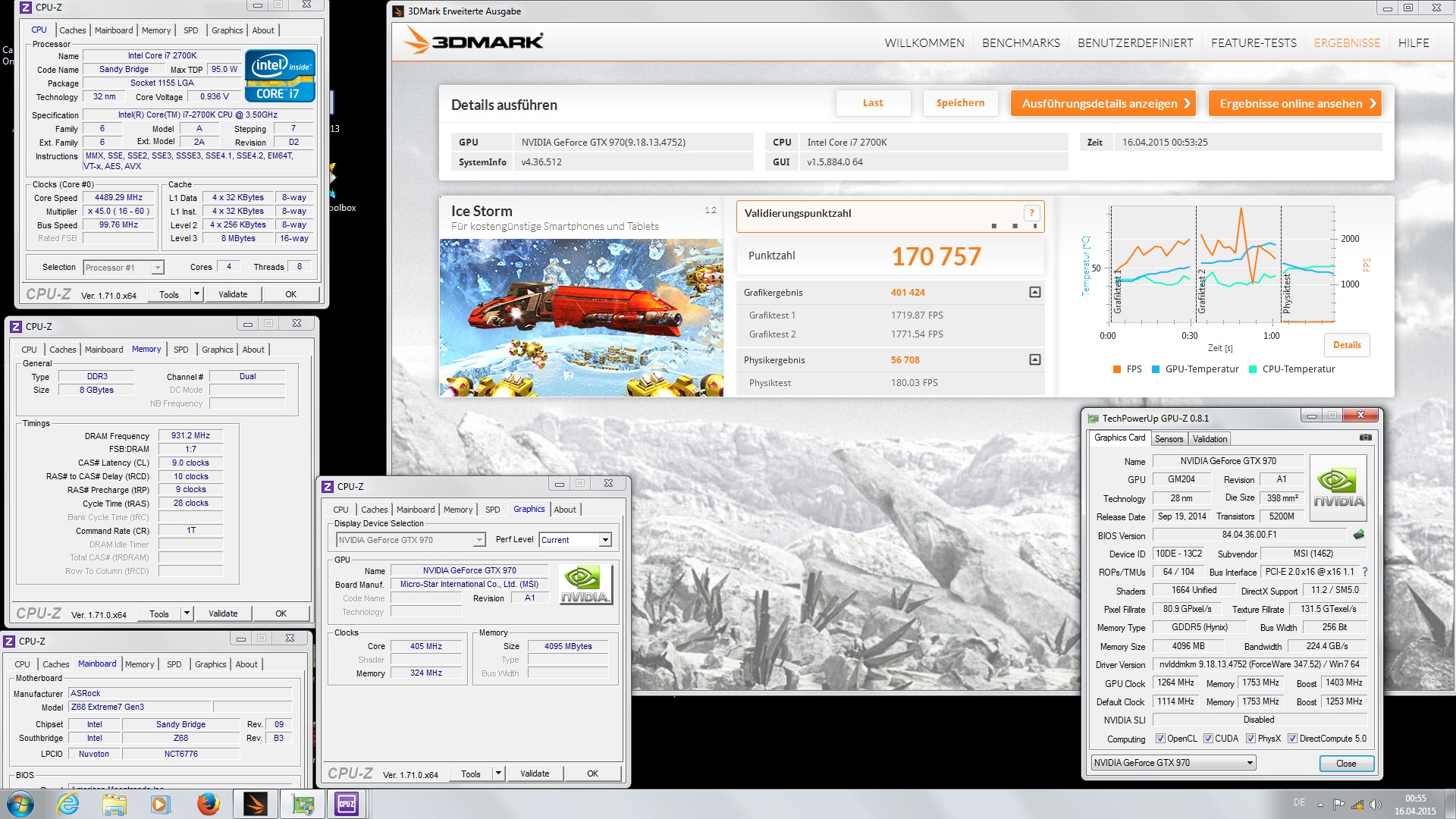The image size is (1456, 819).
Task: Open Windows Explorer from the taskbar
Action: [x=115, y=804]
